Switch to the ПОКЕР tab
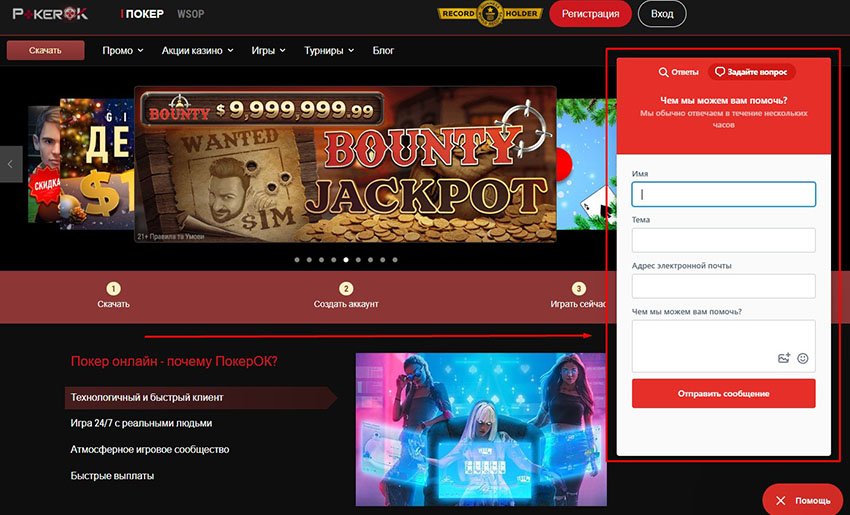Image resolution: width=850 pixels, height=515 pixels. [143, 14]
